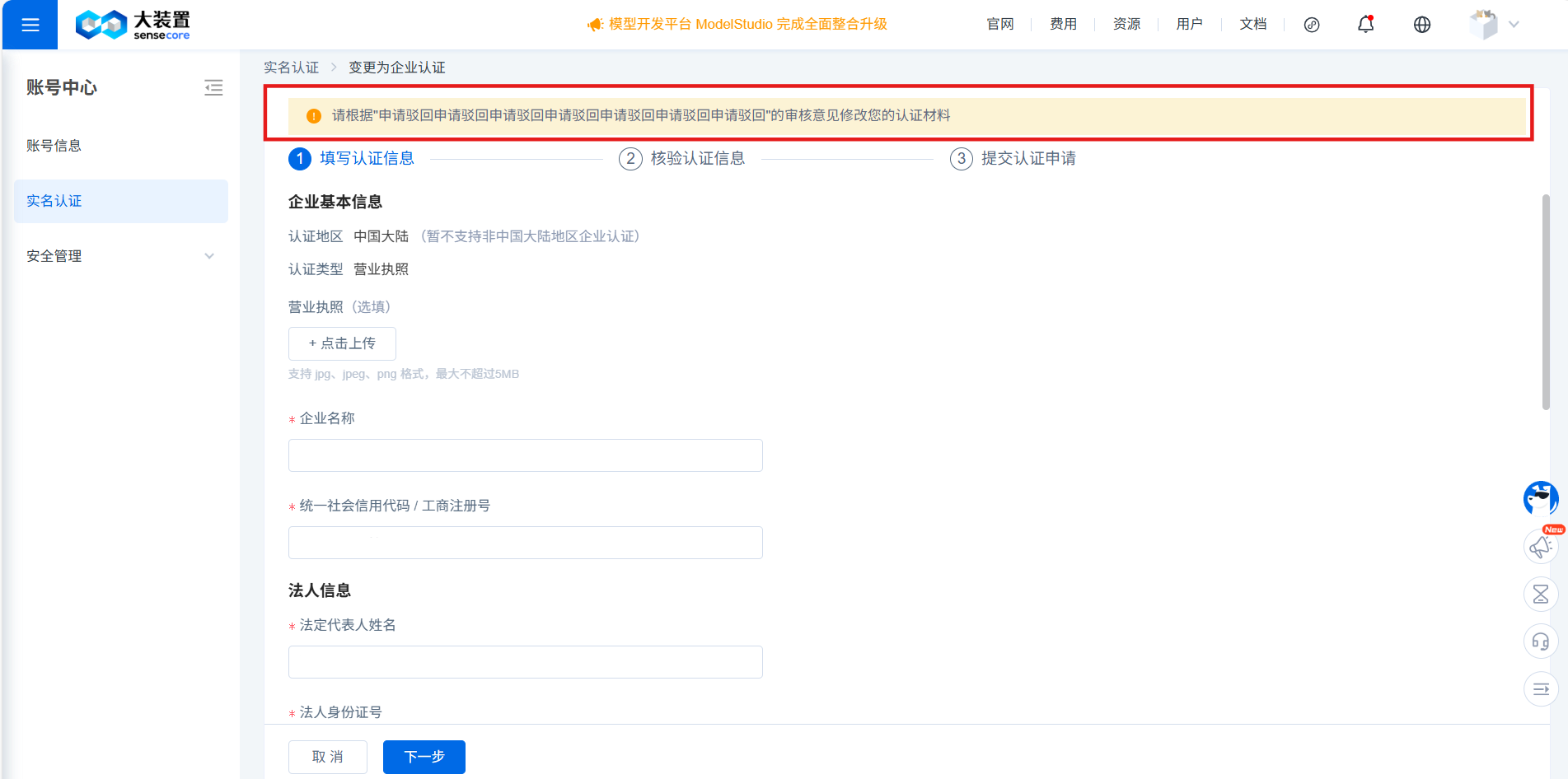Click step 3 提交认证申请
Viewport: 1568px width, 779px height.
1013,158
